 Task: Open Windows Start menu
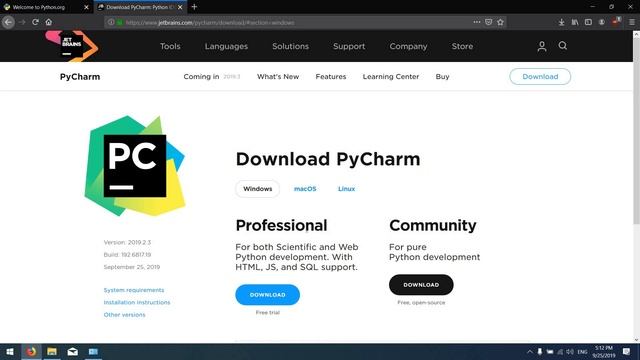coord(10,352)
